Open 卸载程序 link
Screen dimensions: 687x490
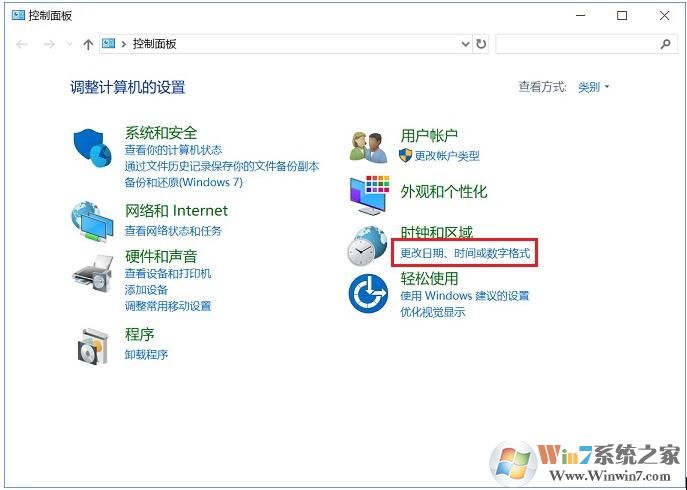(146, 354)
